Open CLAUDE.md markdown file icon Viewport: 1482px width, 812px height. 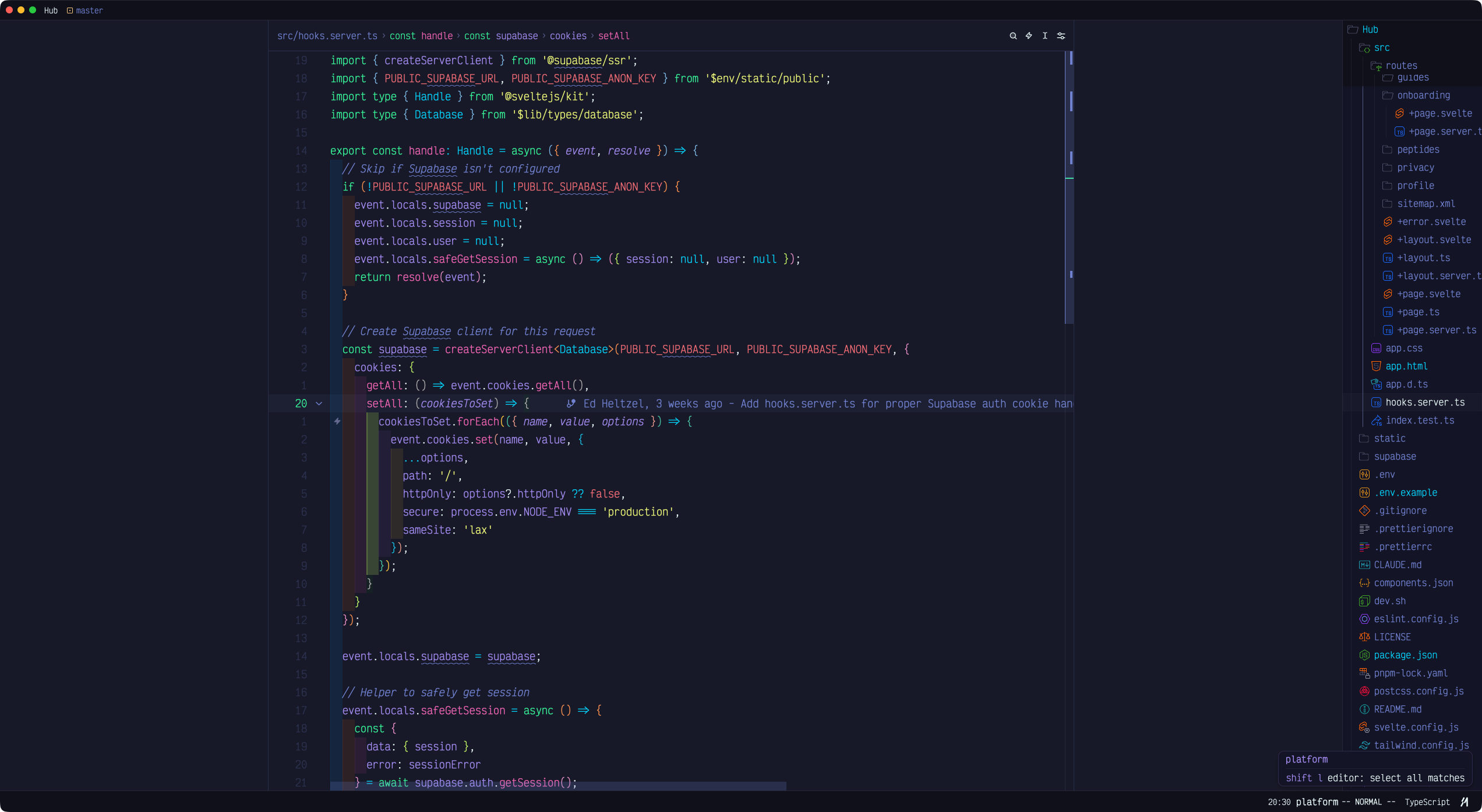point(1364,565)
